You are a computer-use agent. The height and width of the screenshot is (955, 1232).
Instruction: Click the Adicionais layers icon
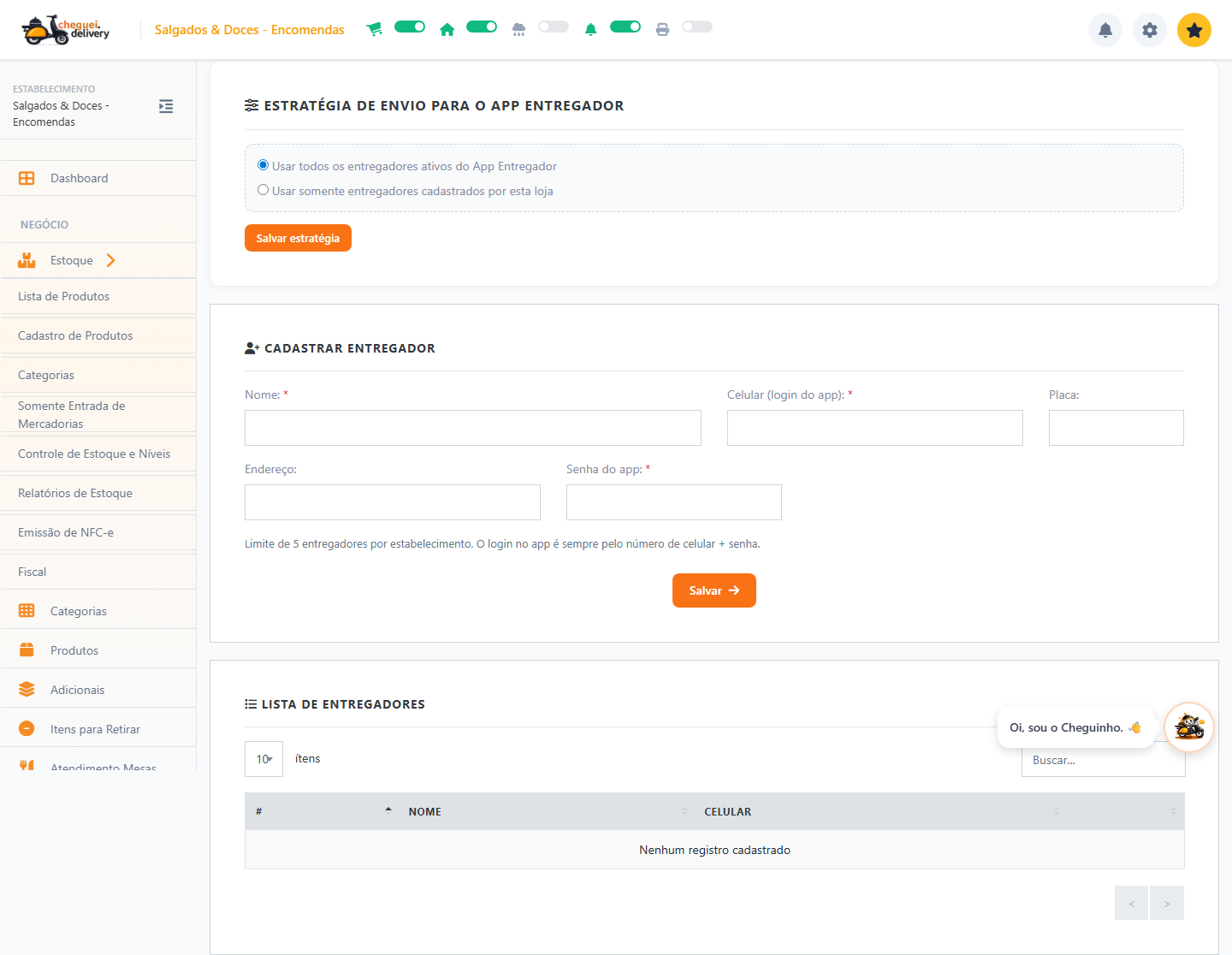click(27, 689)
